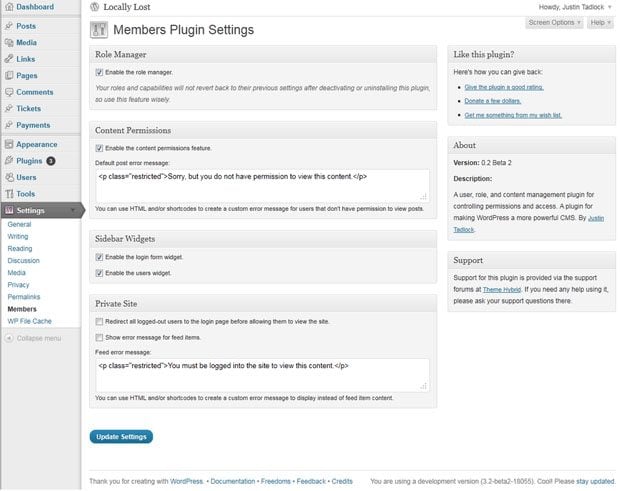Open the Permalinks settings submenu item
The image size is (620, 491).
[24, 297]
